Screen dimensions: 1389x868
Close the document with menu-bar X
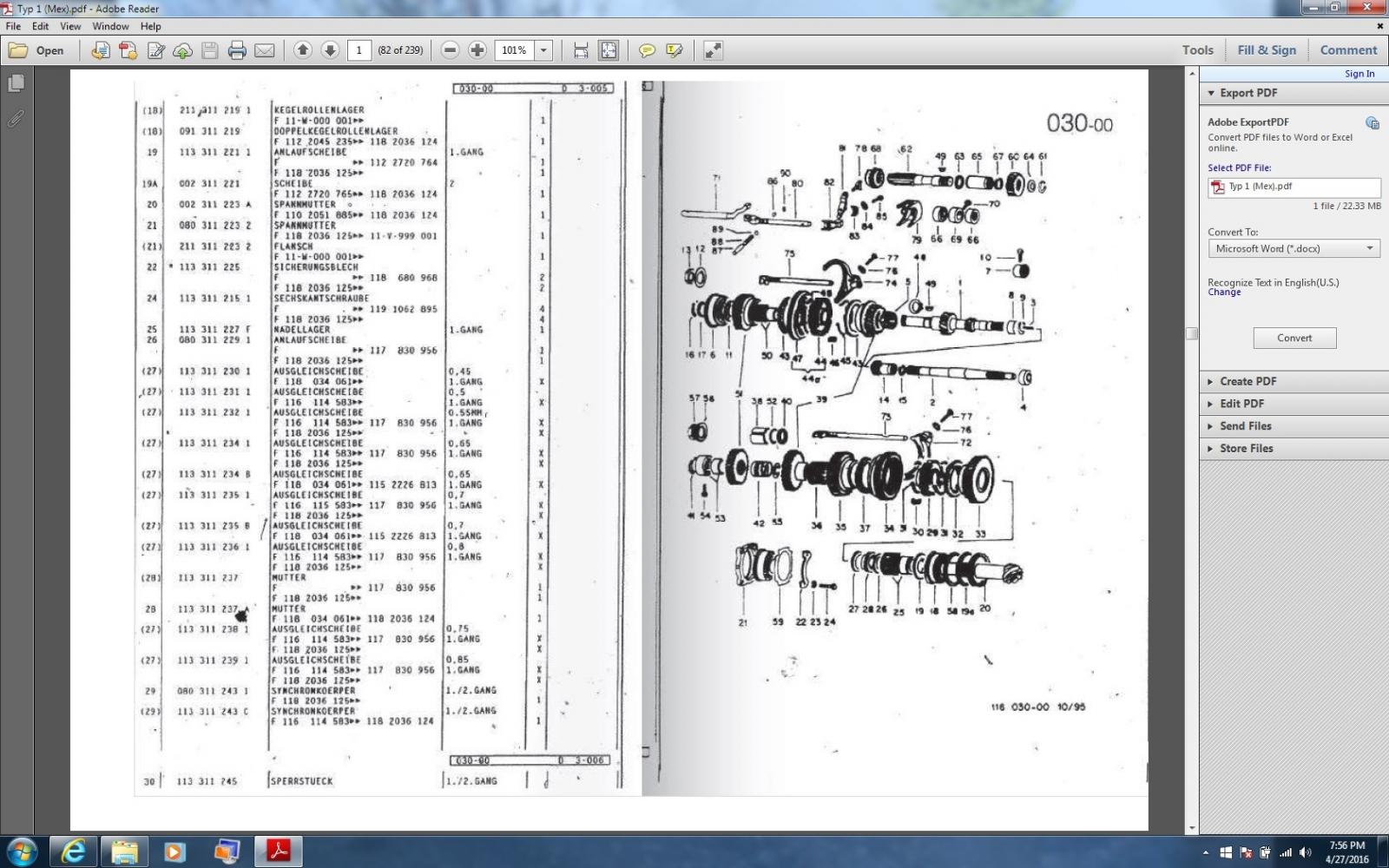1379,26
